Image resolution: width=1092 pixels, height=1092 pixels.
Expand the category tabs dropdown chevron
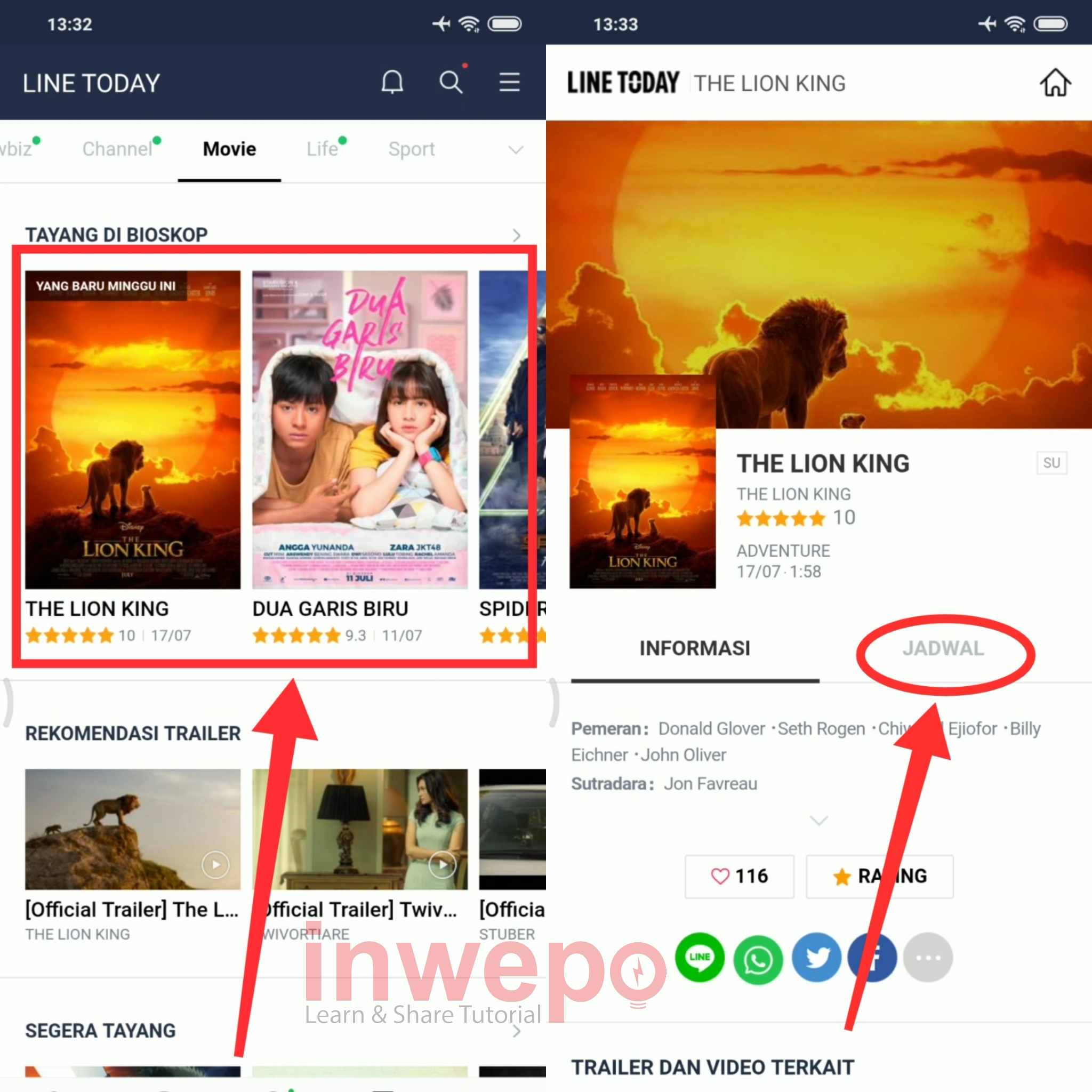point(516,150)
